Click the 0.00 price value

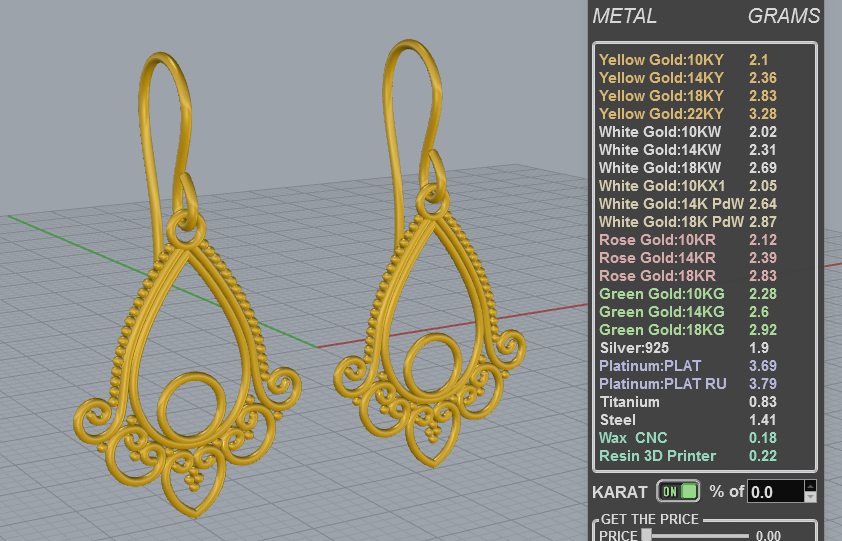[768, 535]
